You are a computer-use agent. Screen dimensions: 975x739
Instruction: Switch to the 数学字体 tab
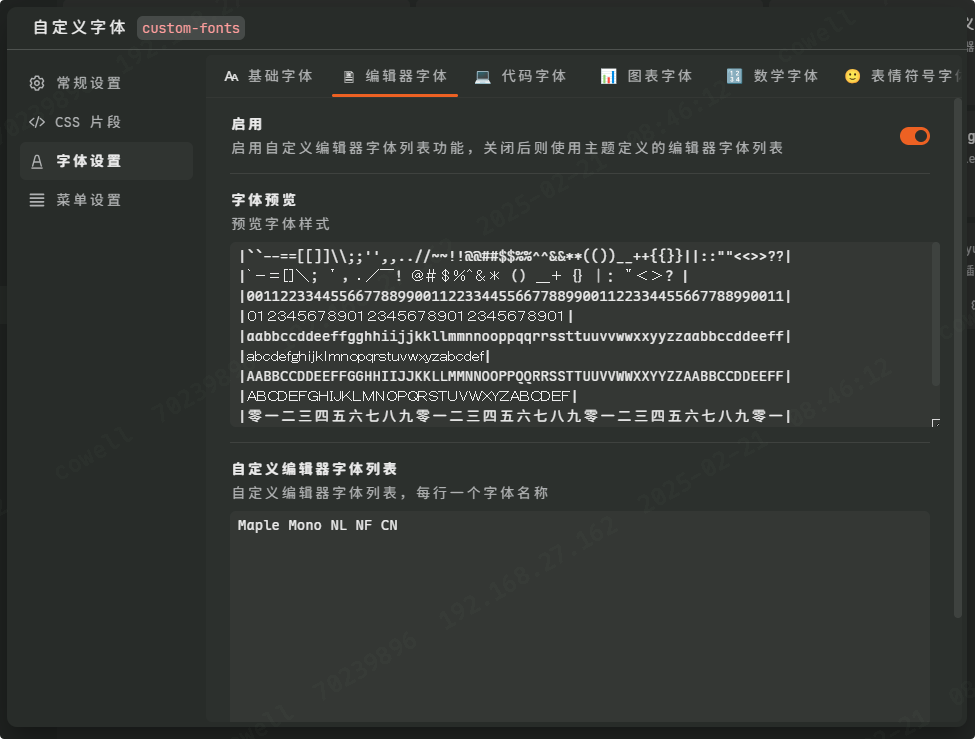coord(772,76)
